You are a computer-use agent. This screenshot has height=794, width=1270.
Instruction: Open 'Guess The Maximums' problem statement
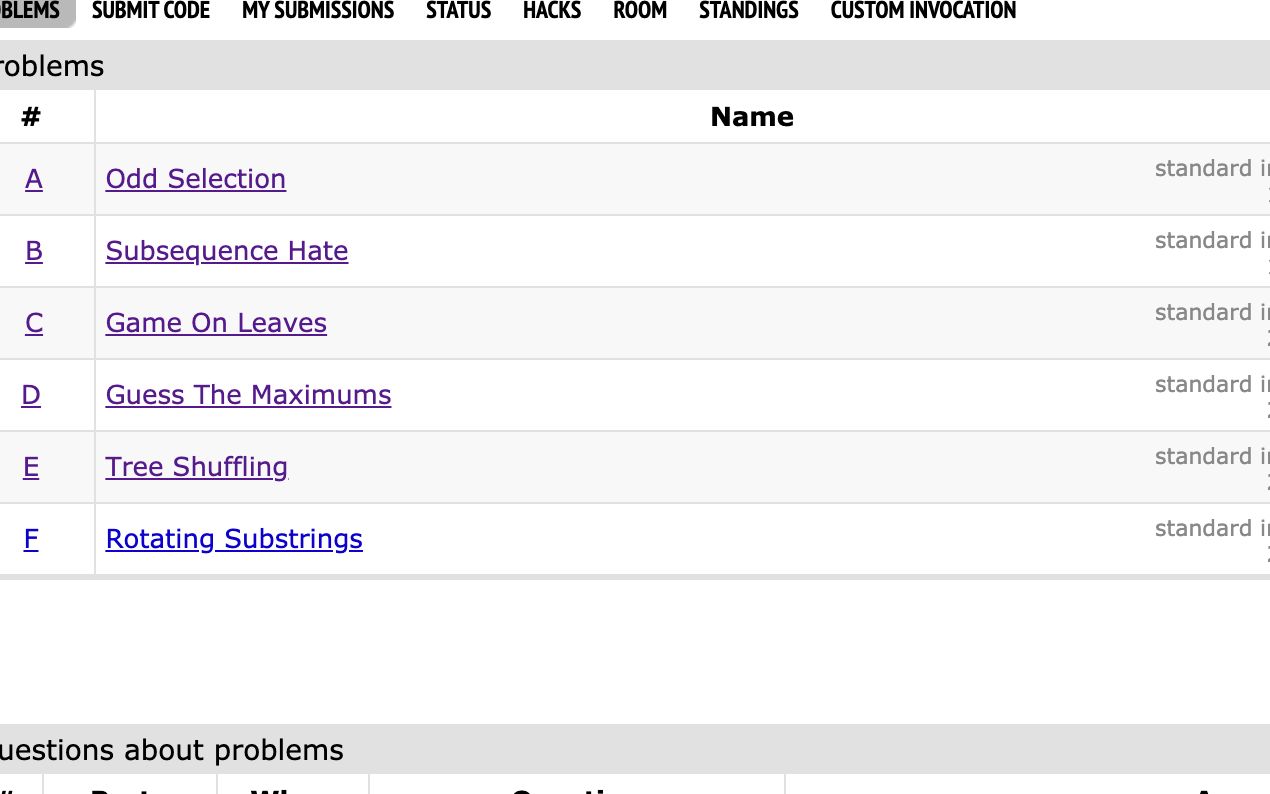point(248,395)
